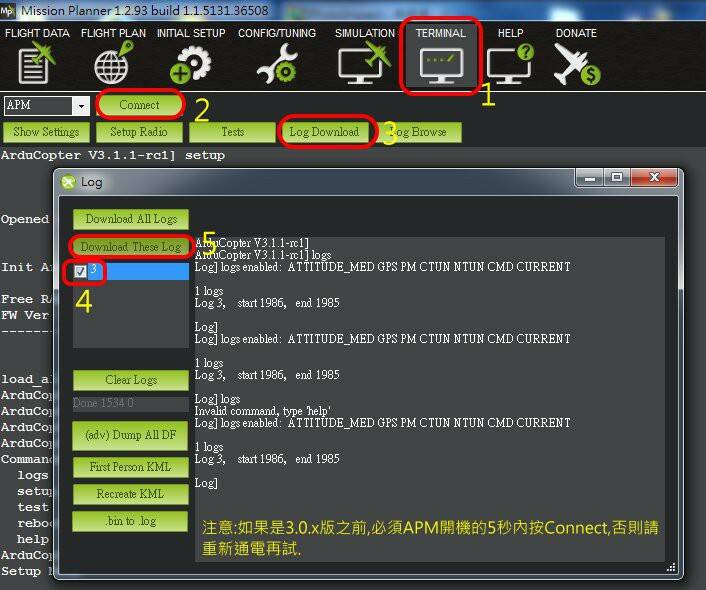Click Download These Log button
The image size is (706, 590).
(x=131, y=247)
